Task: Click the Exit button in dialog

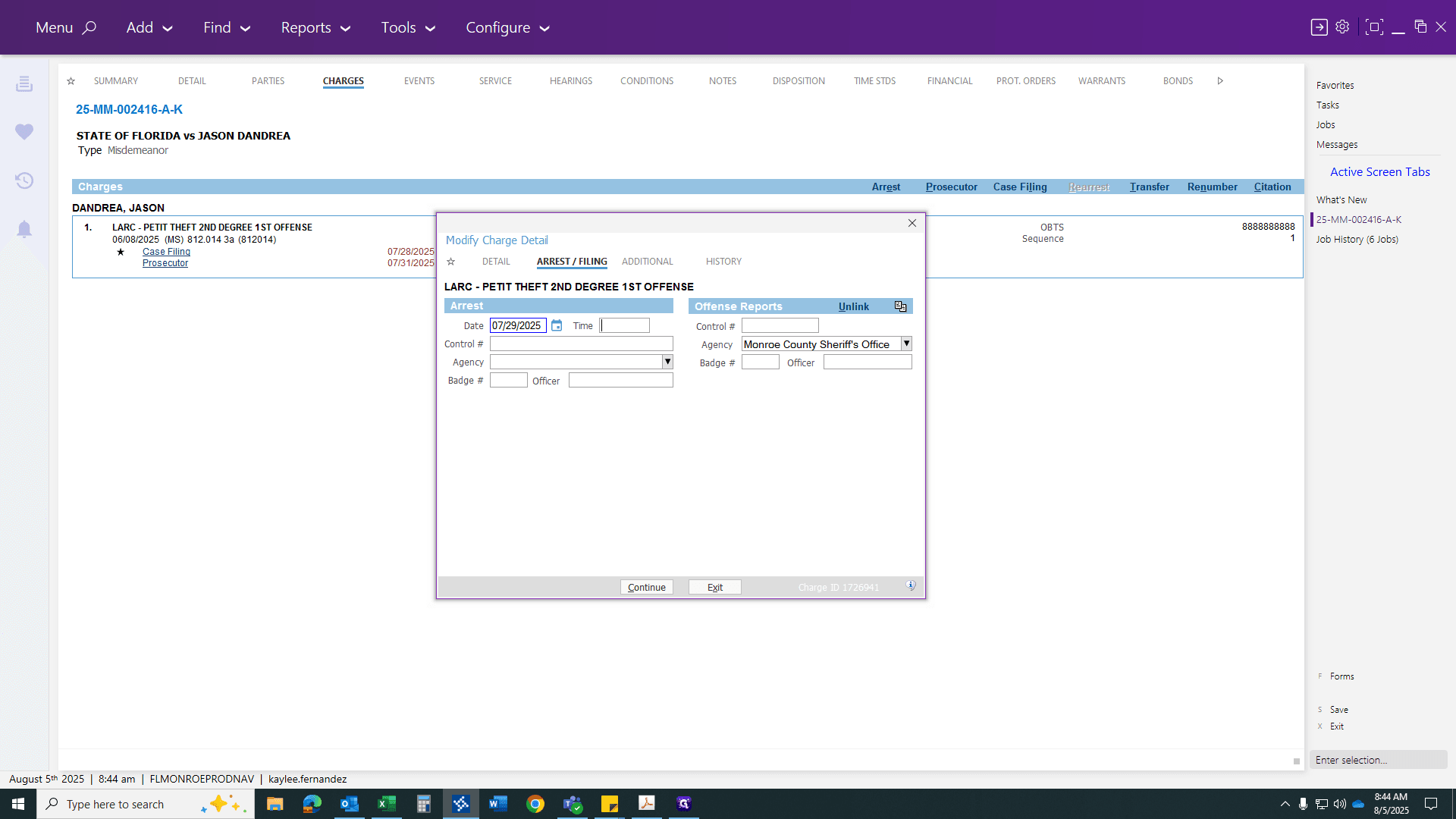Action: (x=714, y=587)
